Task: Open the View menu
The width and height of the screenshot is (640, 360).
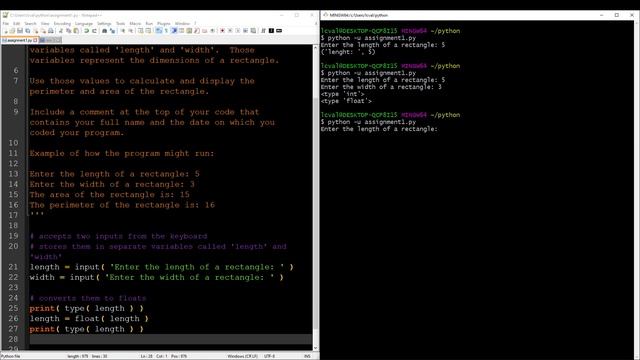Action: click(45, 24)
